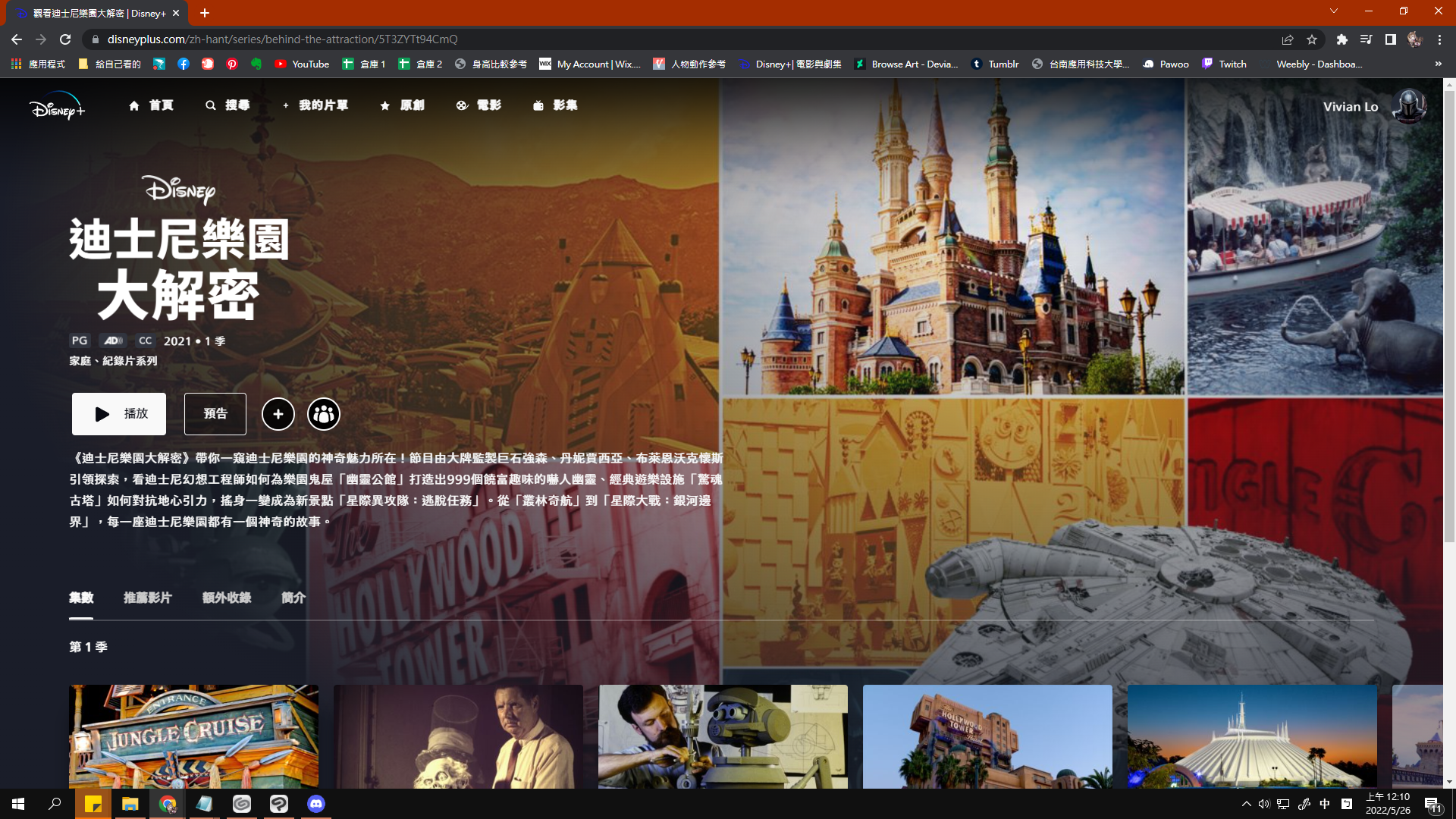
Task: Open the 首頁 home menu item
Action: click(151, 105)
